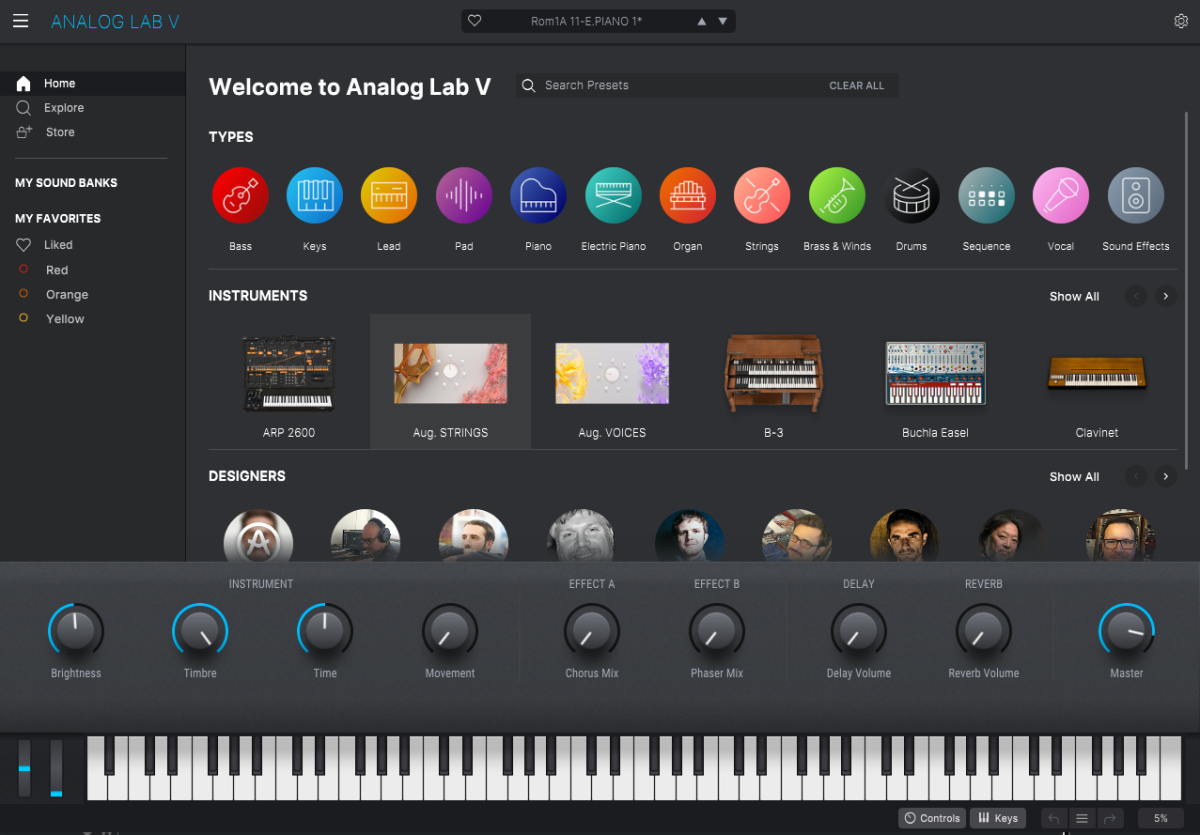Open the Arturia logo designer profile
The image size is (1200, 835).
tap(258, 536)
